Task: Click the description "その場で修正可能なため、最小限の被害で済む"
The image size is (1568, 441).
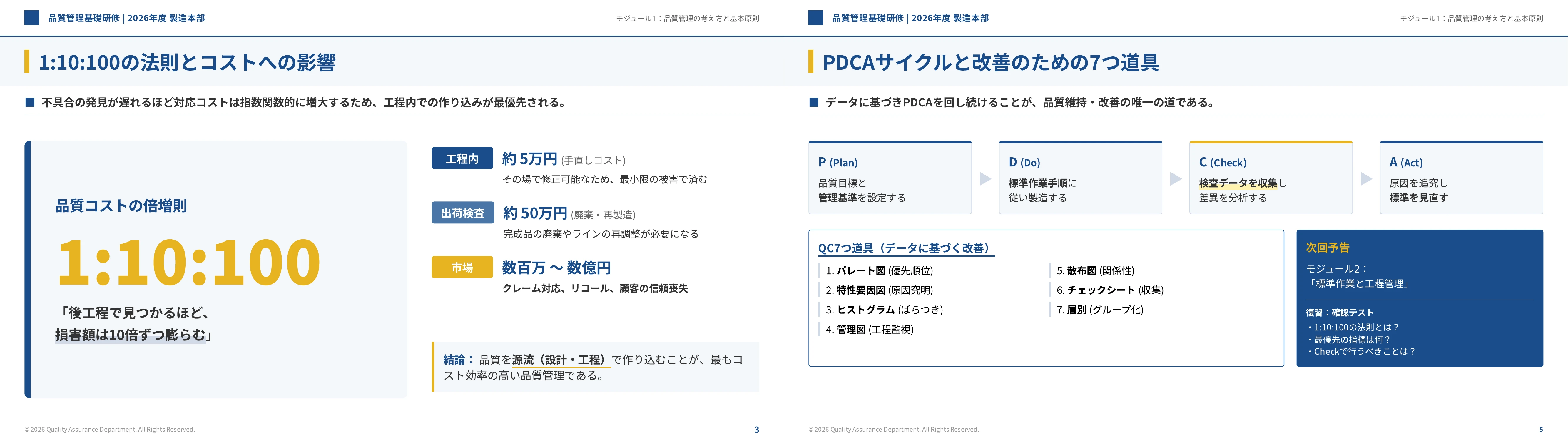Action: pos(604,179)
